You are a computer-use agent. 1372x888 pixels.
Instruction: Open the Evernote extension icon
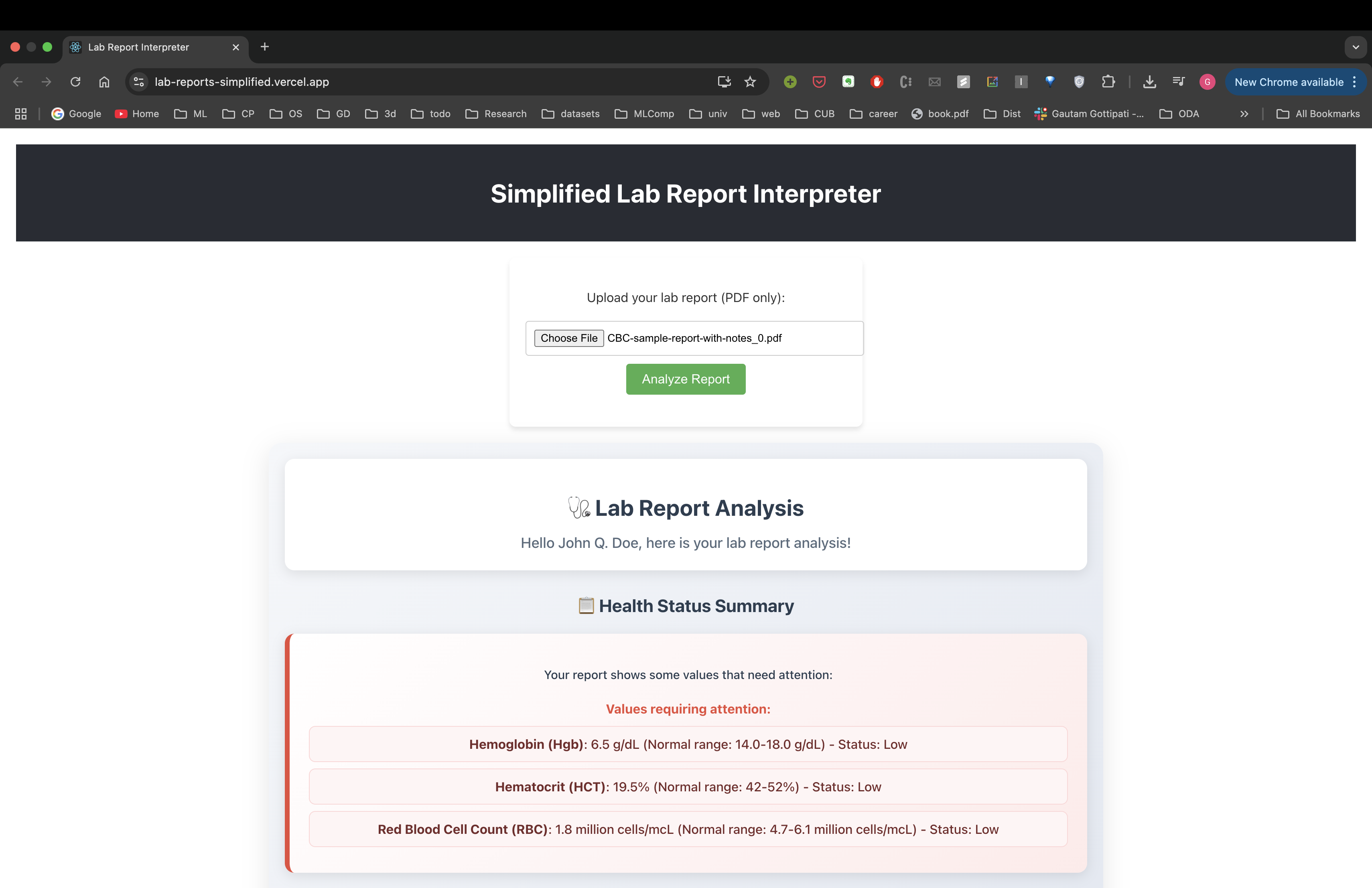pos(848,82)
